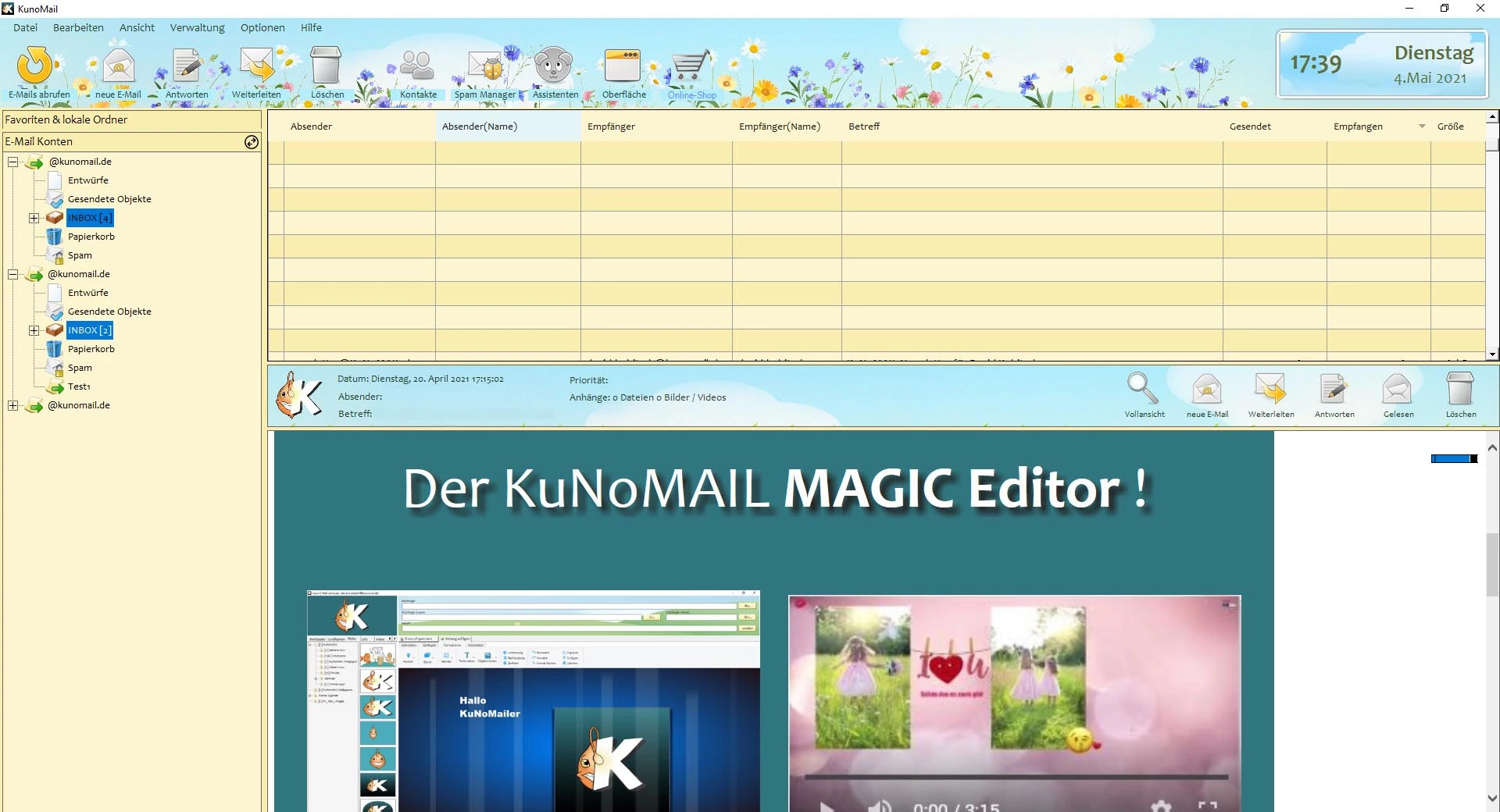Click the video volume speaker icon
Image resolution: width=1500 pixels, height=812 pixels.
(880, 807)
